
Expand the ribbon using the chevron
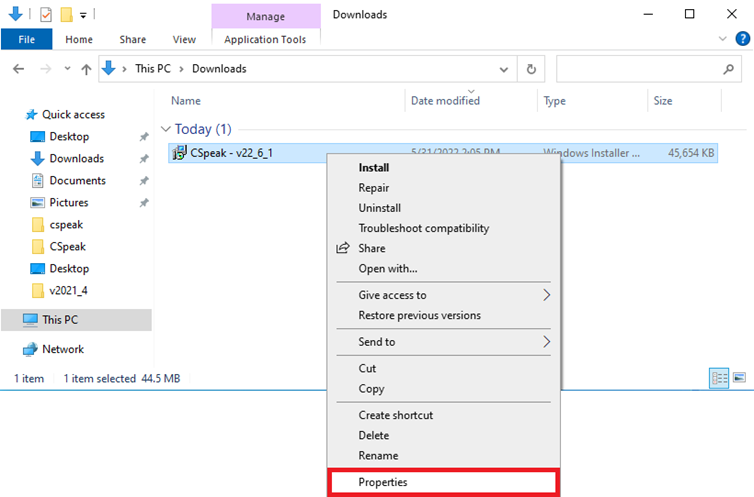tap(725, 39)
